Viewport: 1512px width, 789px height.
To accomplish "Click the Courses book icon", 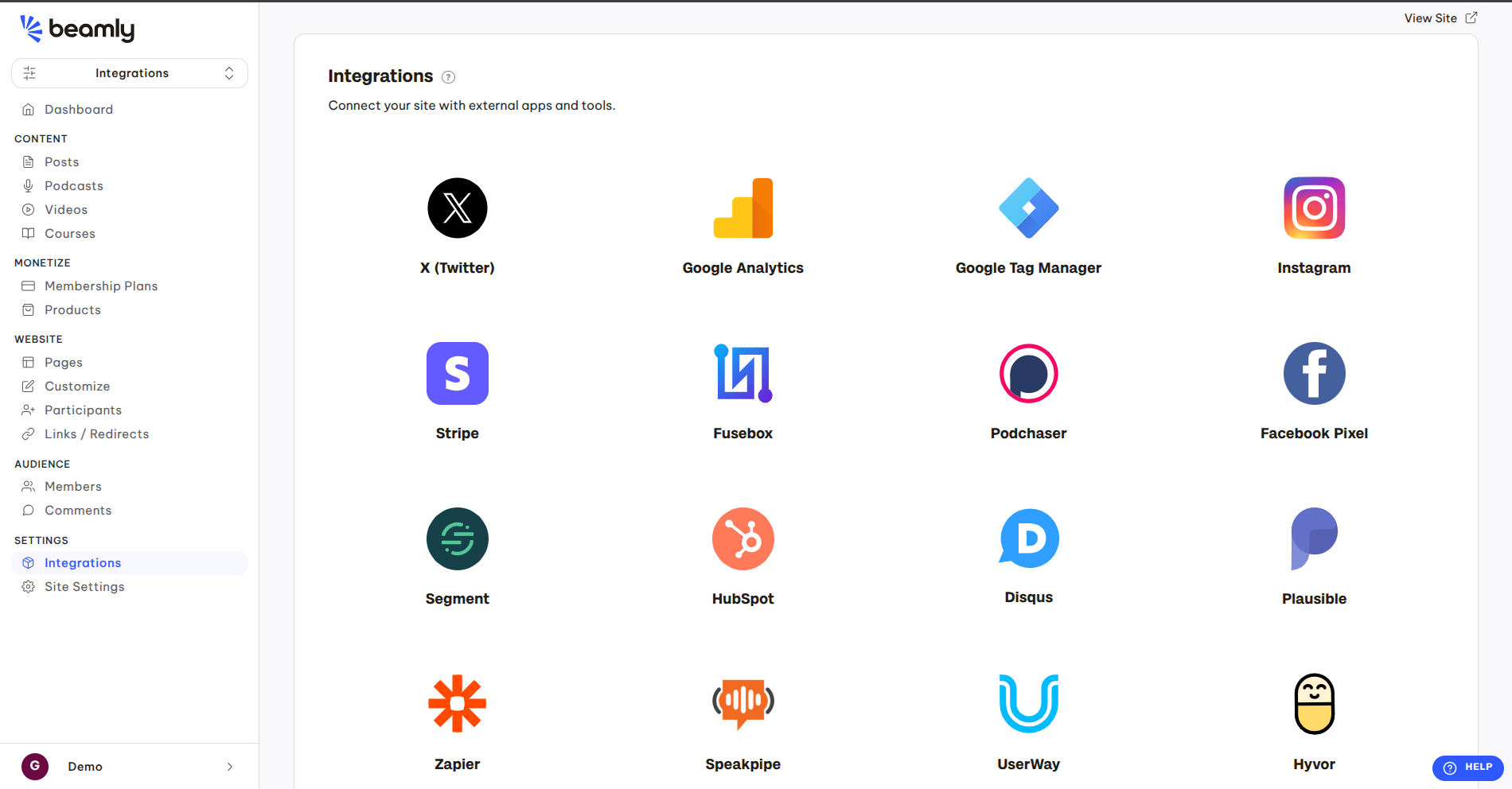I will 29,233.
